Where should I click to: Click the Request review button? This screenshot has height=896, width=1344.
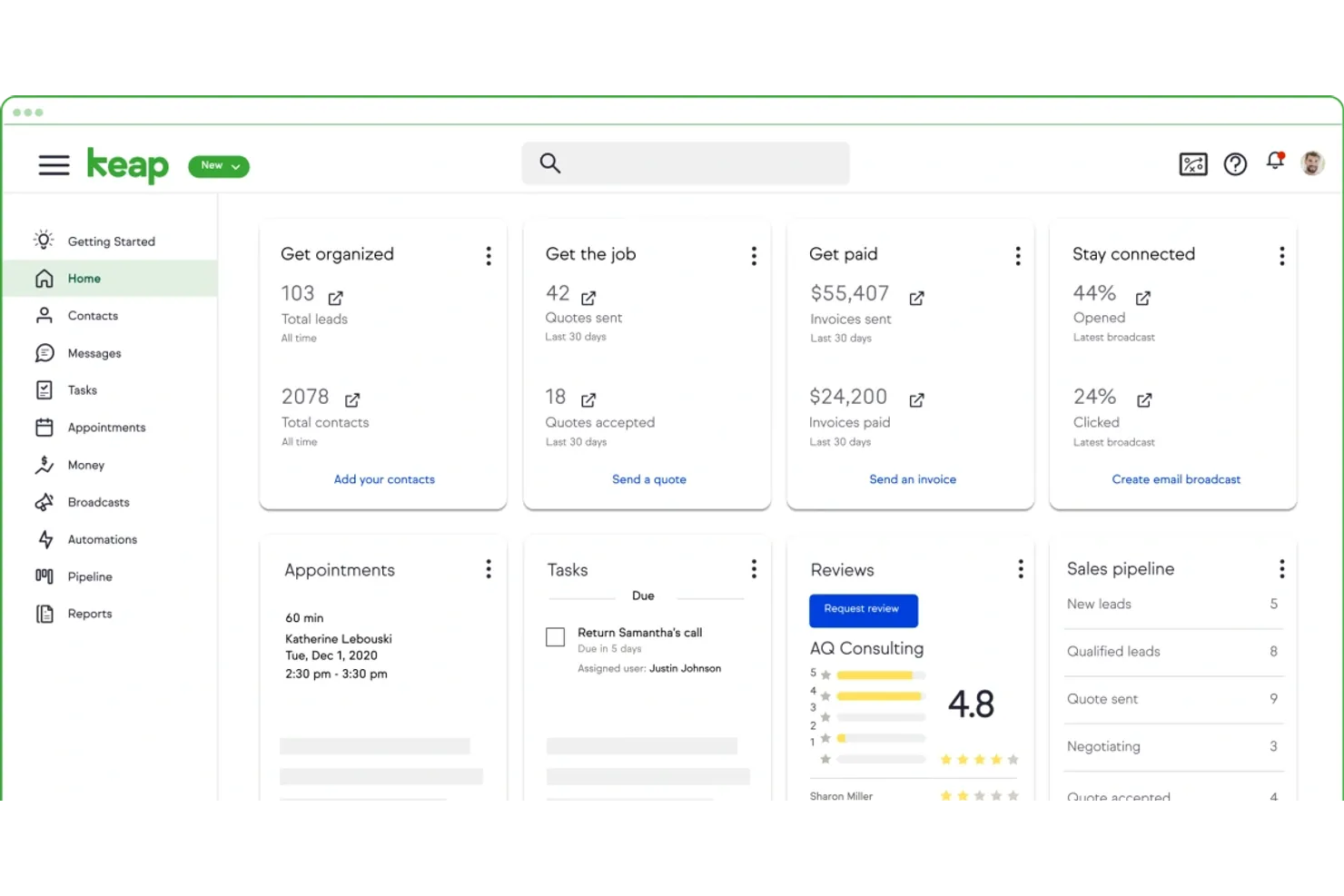tap(863, 610)
